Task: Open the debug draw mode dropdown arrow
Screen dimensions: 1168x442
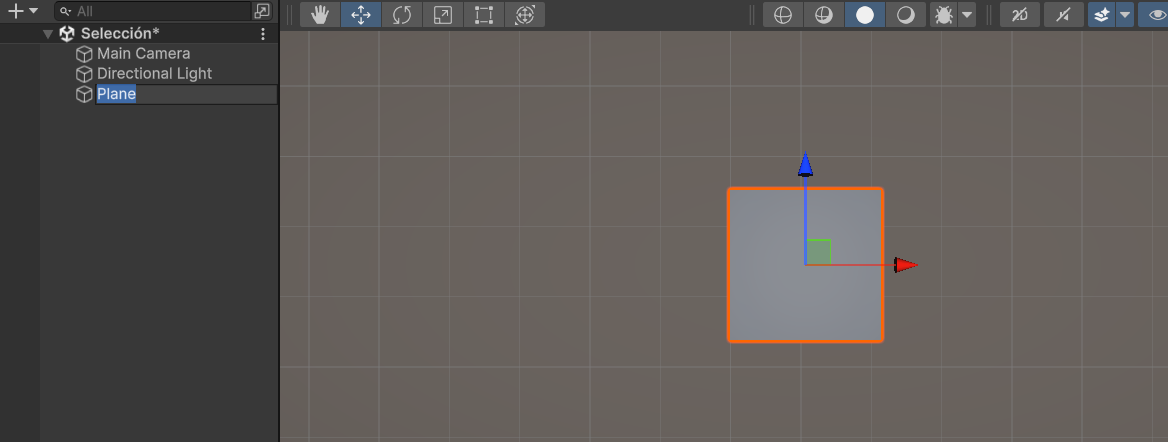Action: (x=967, y=14)
